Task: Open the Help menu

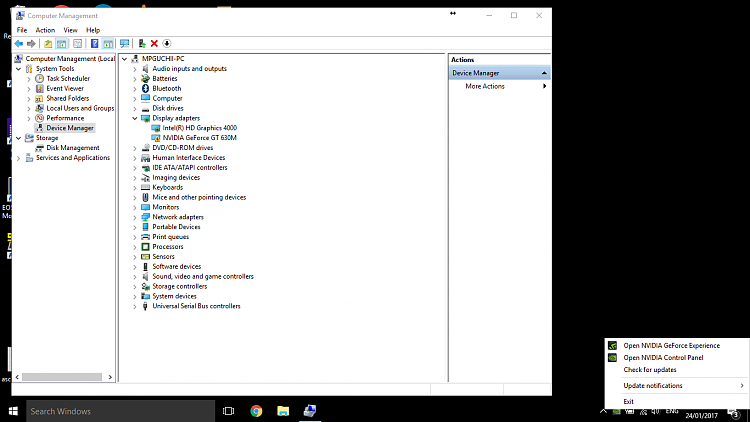Action: (93, 30)
